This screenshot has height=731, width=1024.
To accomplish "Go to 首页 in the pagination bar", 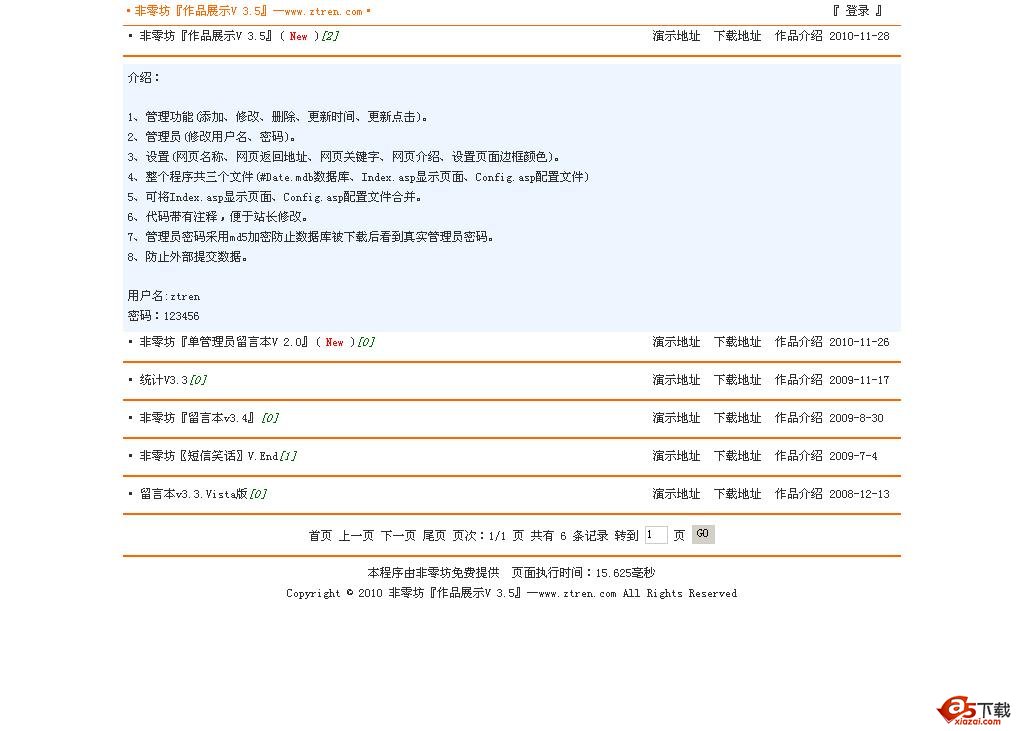I will 319,534.
